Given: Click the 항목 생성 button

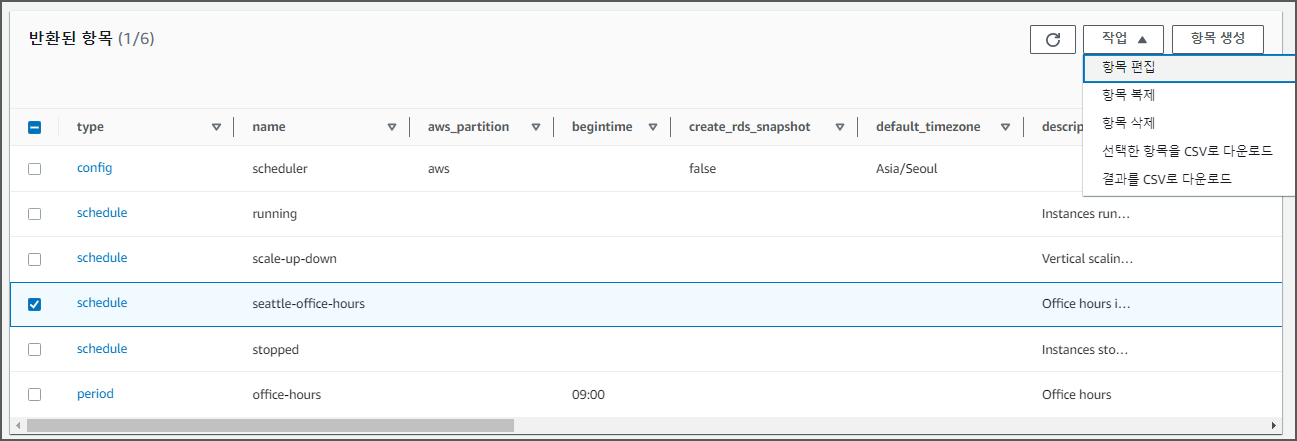Looking at the screenshot, I should coord(1217,39).
